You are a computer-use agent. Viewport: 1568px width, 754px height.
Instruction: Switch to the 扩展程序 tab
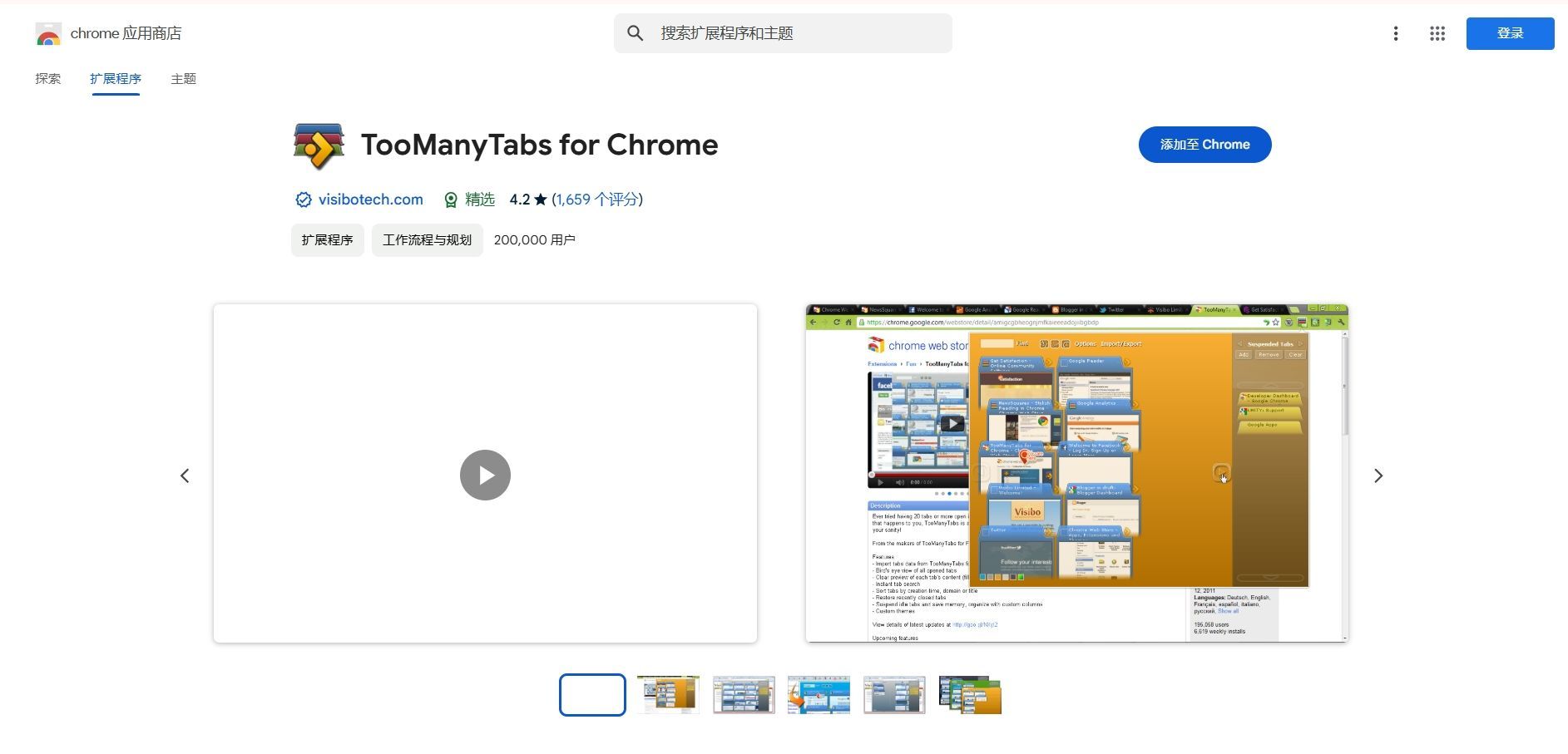116,79
